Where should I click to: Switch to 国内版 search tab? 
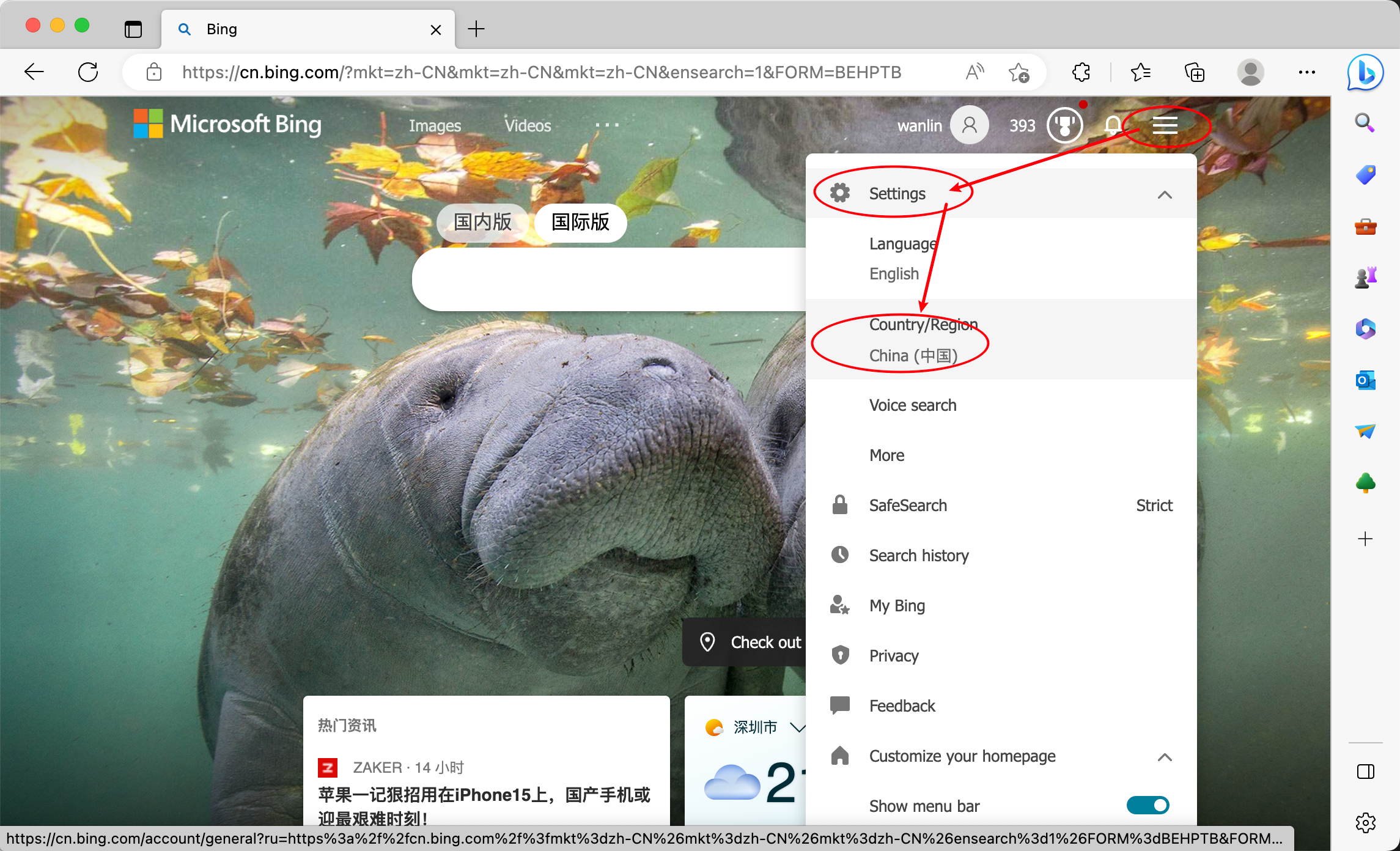[482, 222]
